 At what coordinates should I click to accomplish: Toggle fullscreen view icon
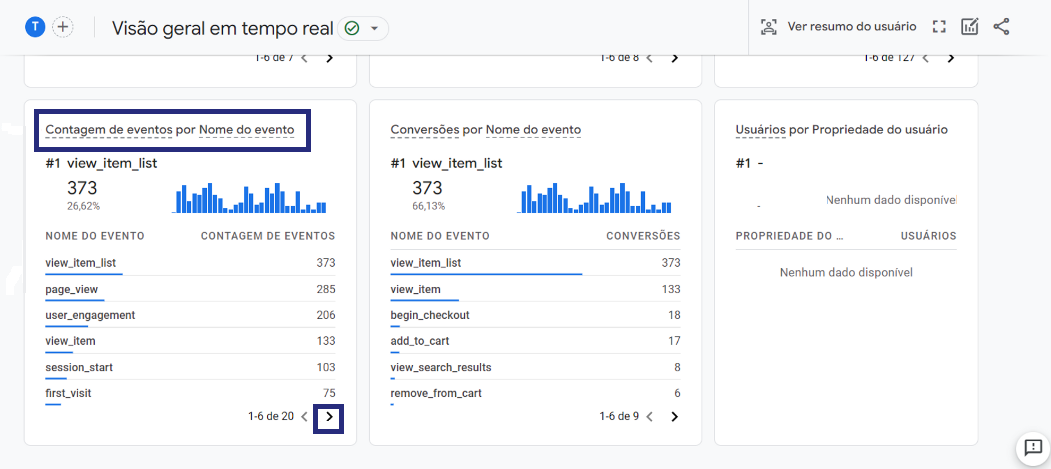click(x=939, y=27)
